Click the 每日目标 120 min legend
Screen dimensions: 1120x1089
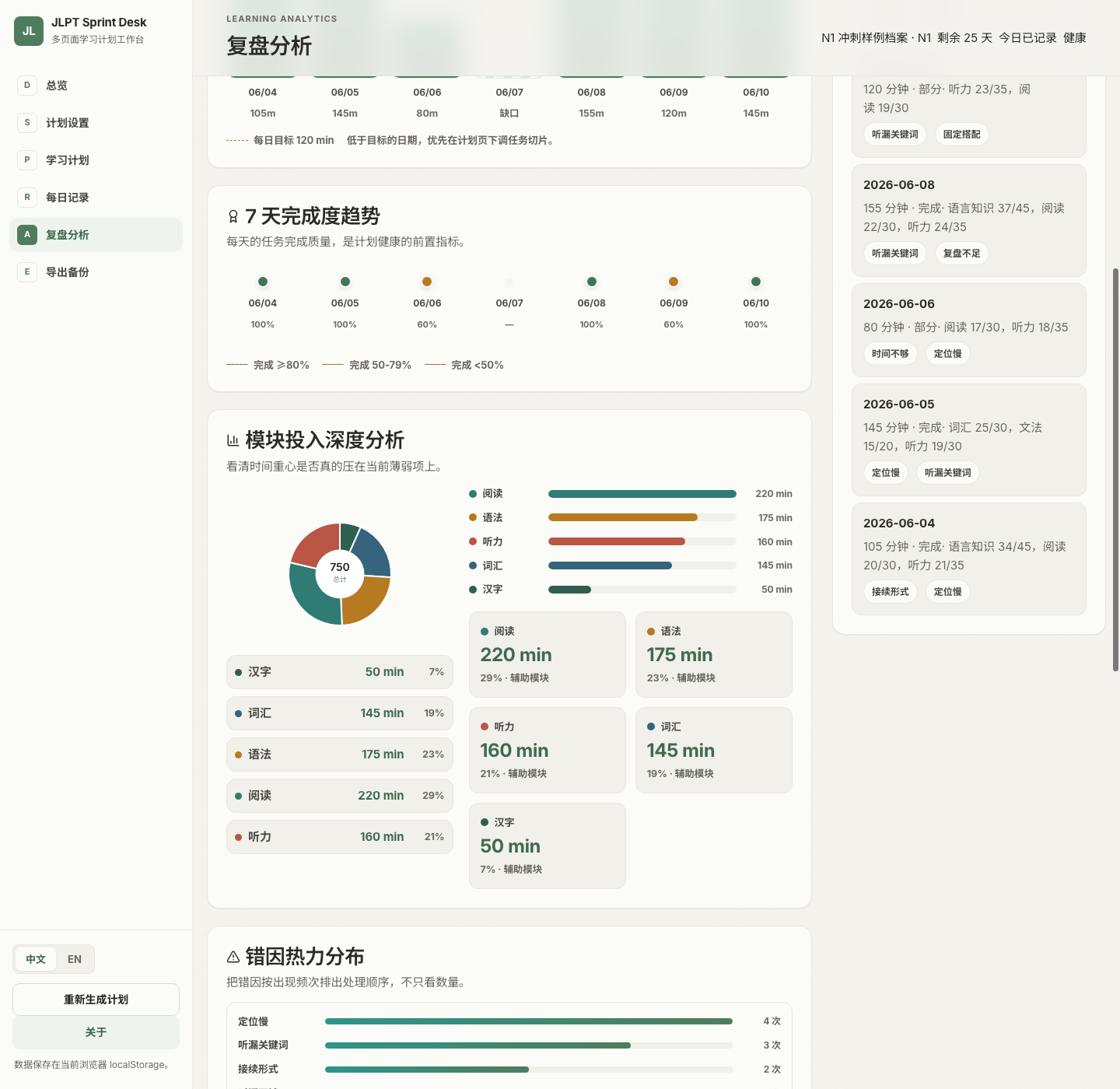[280, 141]
